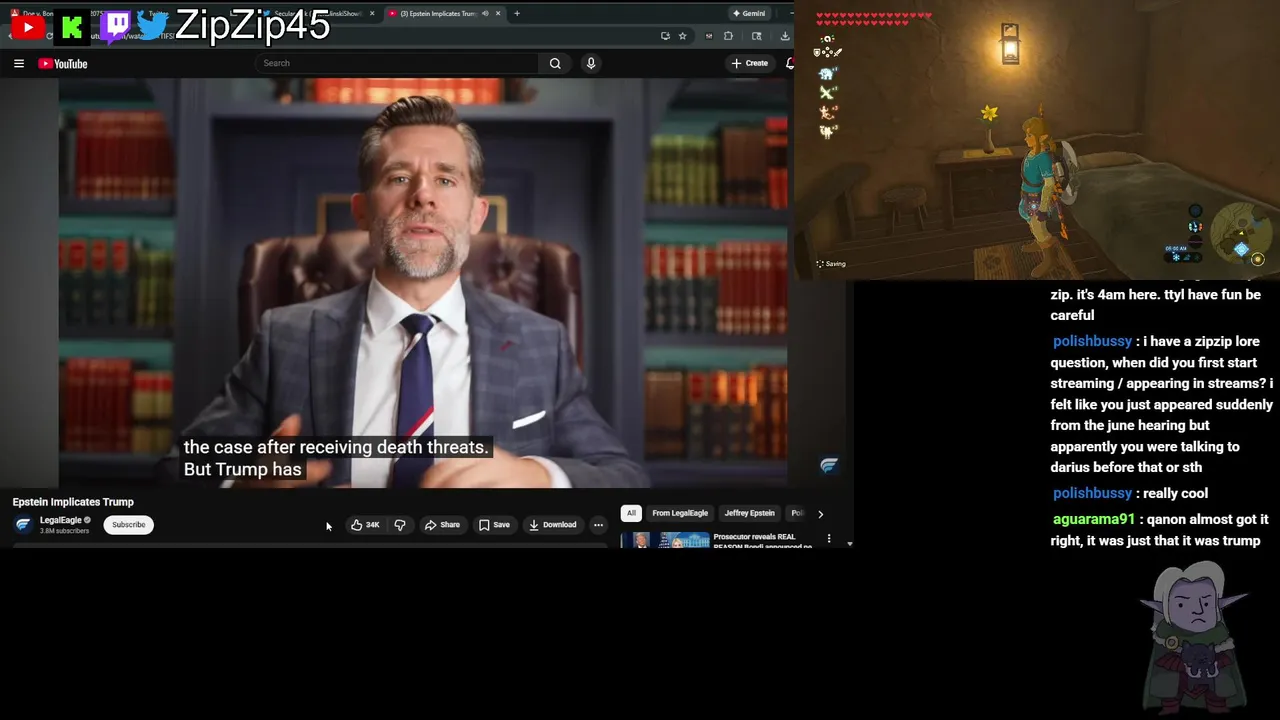Click the Twitch logo in the overlay

coord(115,26)
